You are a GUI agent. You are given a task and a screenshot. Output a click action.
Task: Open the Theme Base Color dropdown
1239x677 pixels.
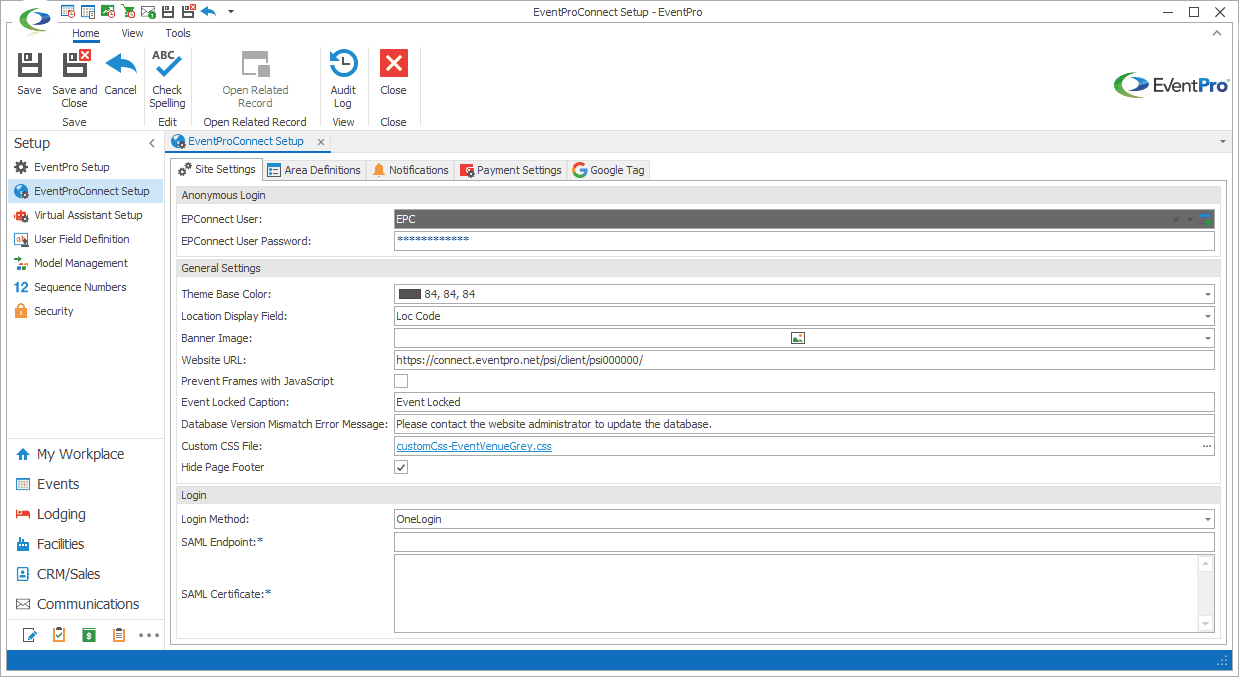[x=1208, y=294]
